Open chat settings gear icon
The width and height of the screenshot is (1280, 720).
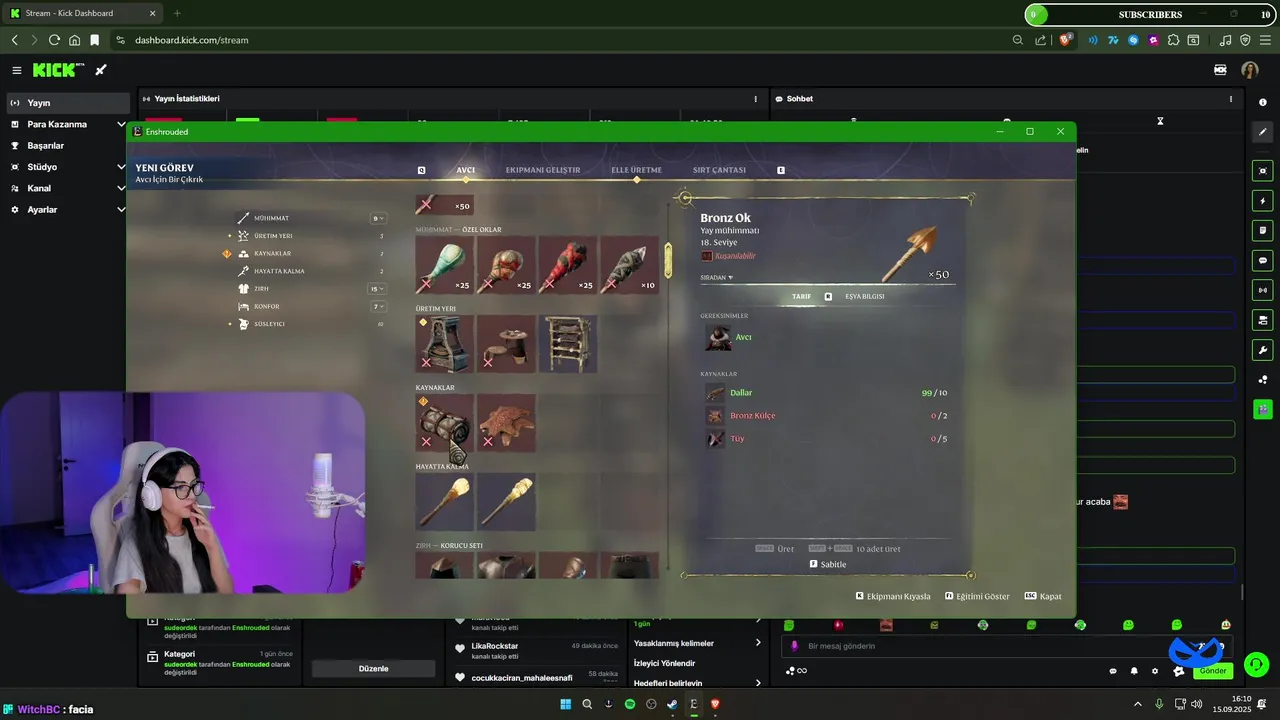pos(1155,671)
